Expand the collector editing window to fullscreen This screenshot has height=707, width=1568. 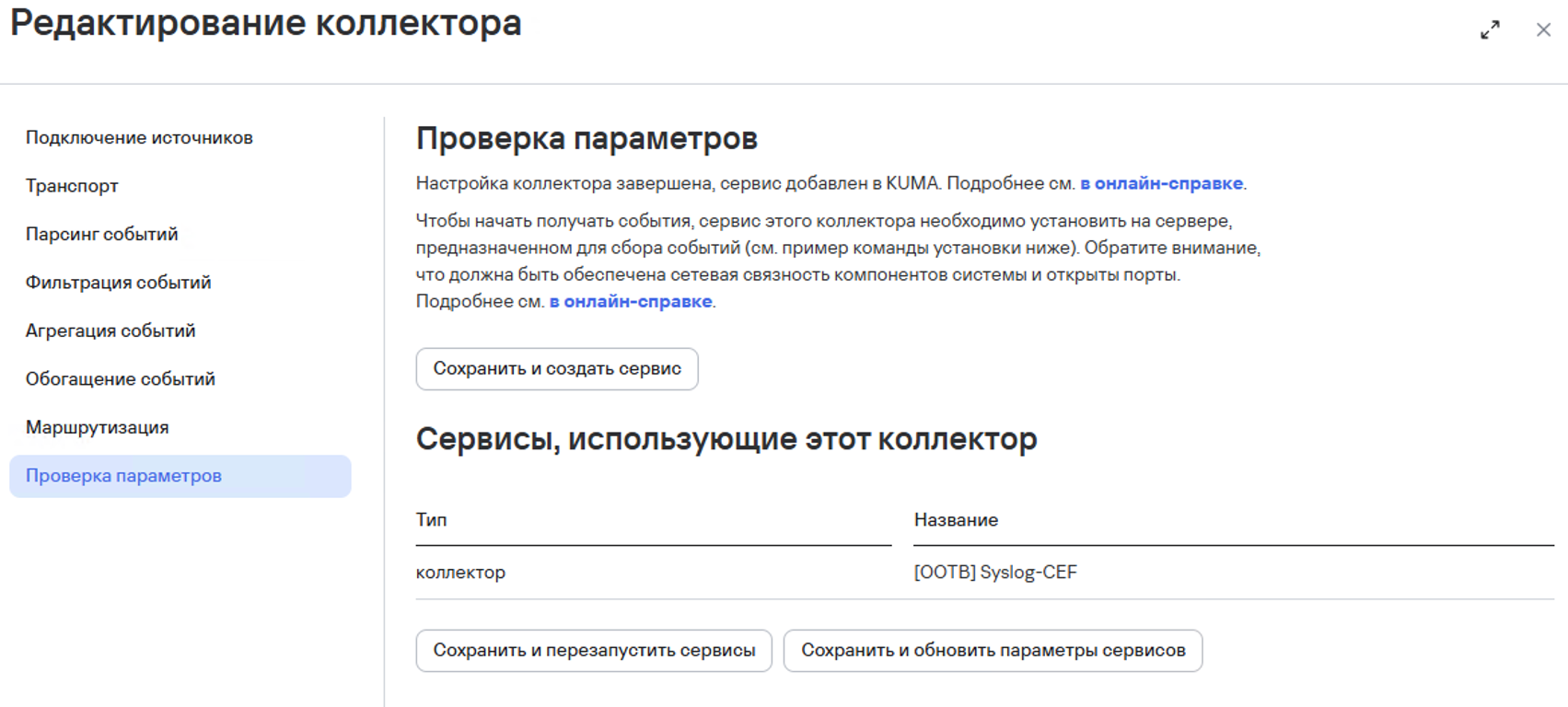[1490, 30]
